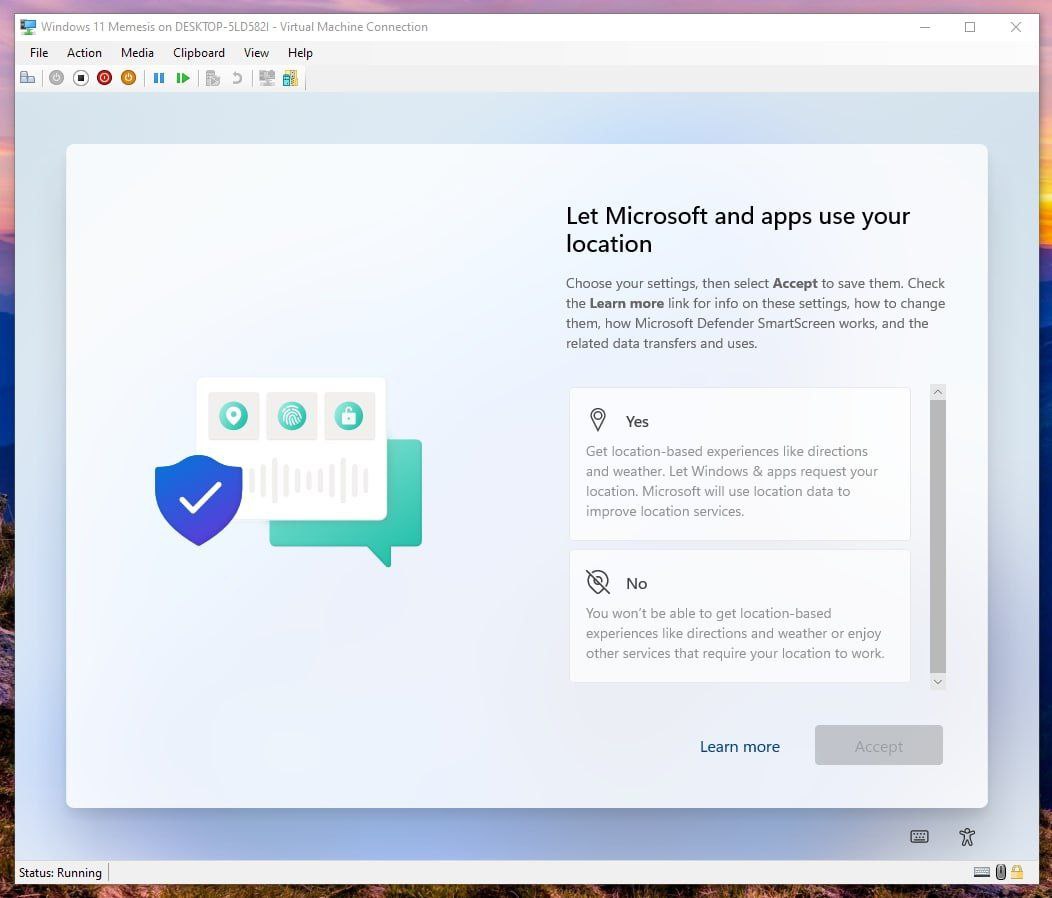Click the status bar lock icon
This screenshot has height=898, width=1052.
[x=1017, y=872]
